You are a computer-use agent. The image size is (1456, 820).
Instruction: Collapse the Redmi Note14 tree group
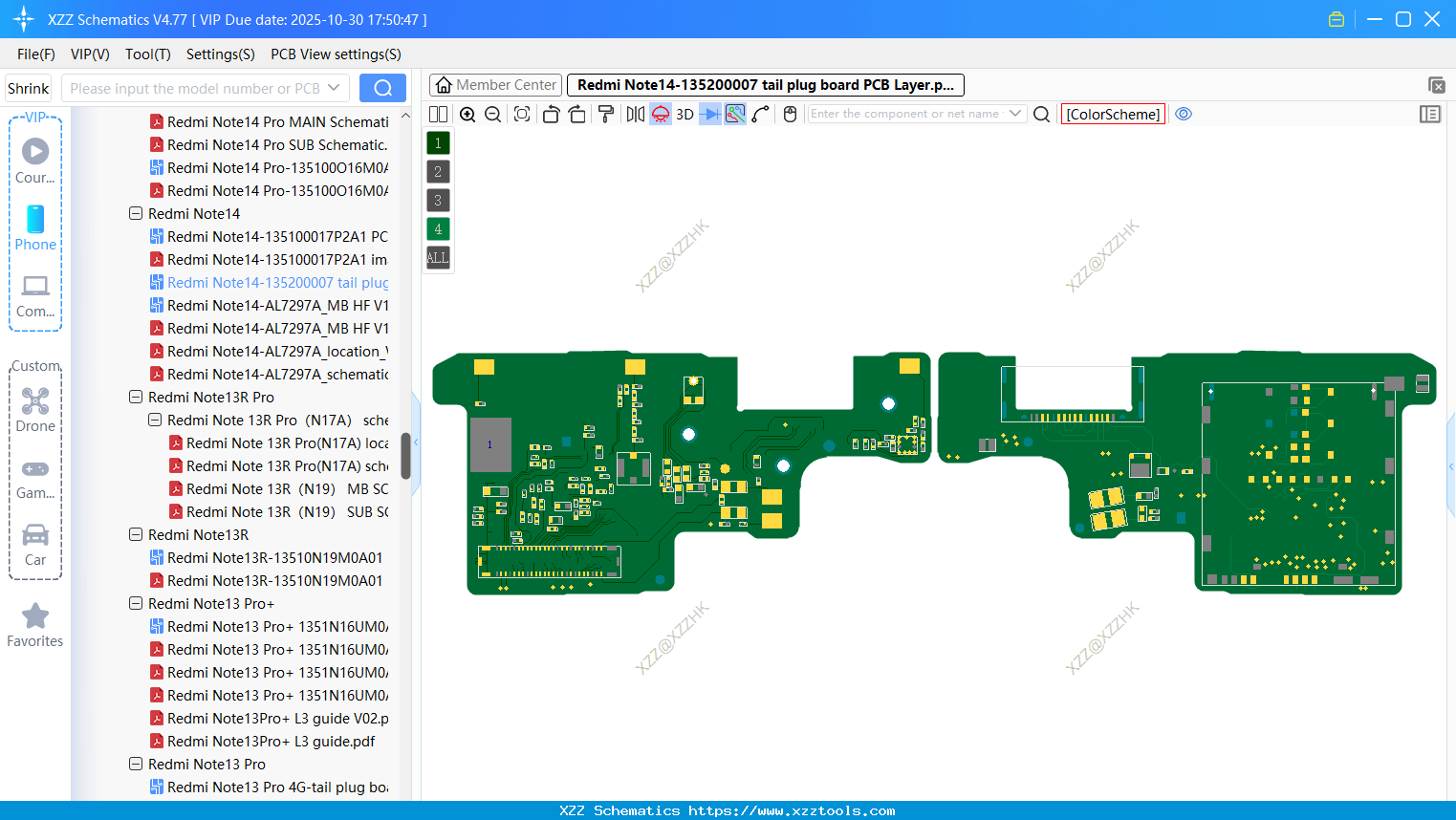pos(135,213)
